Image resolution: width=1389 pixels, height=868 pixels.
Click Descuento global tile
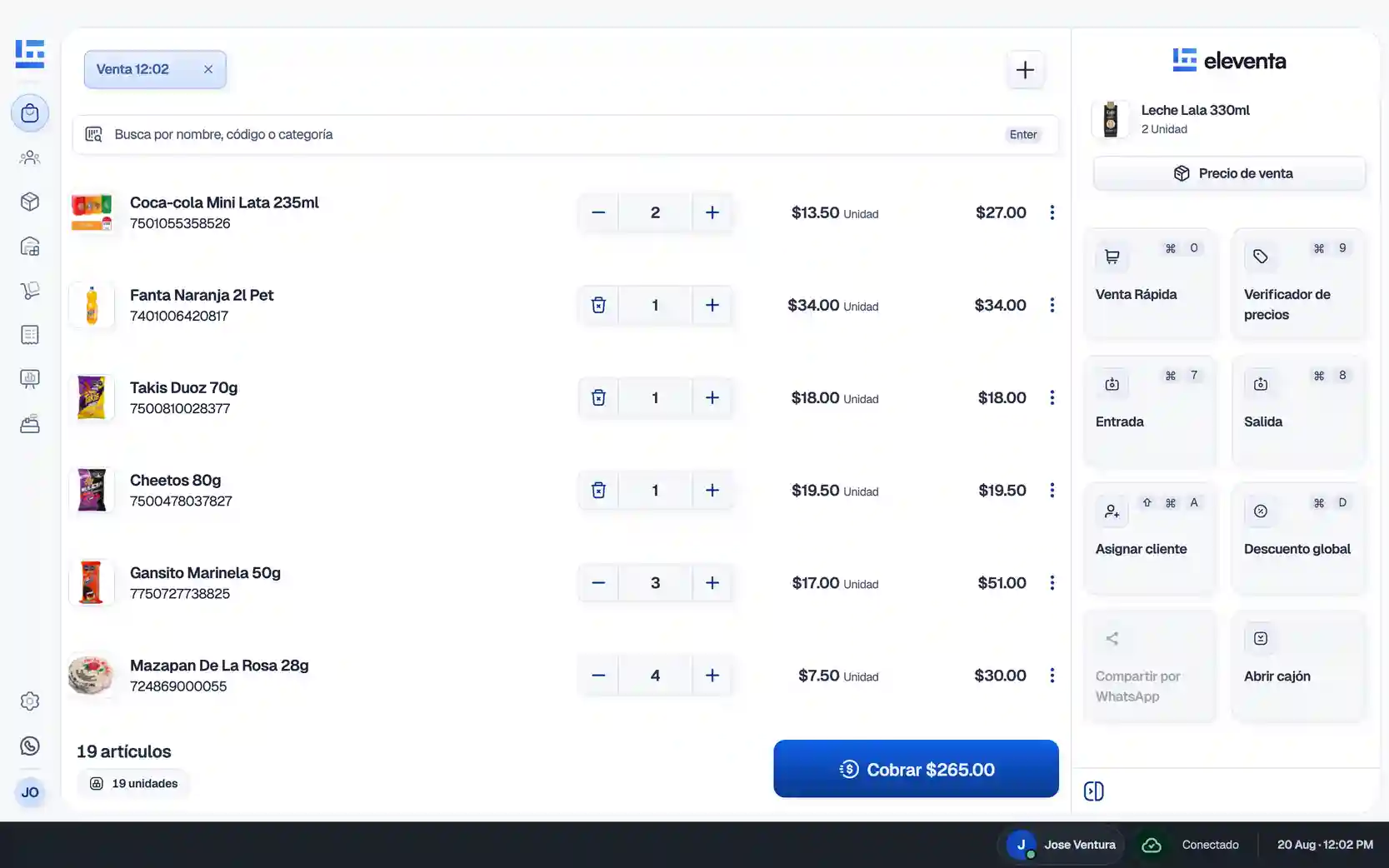pos(1298,538)
